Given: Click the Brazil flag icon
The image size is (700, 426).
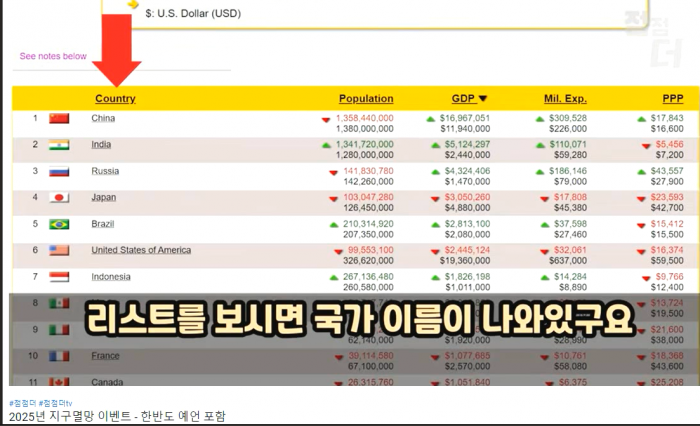Looking at the screenshot, I should pos(58,224).
